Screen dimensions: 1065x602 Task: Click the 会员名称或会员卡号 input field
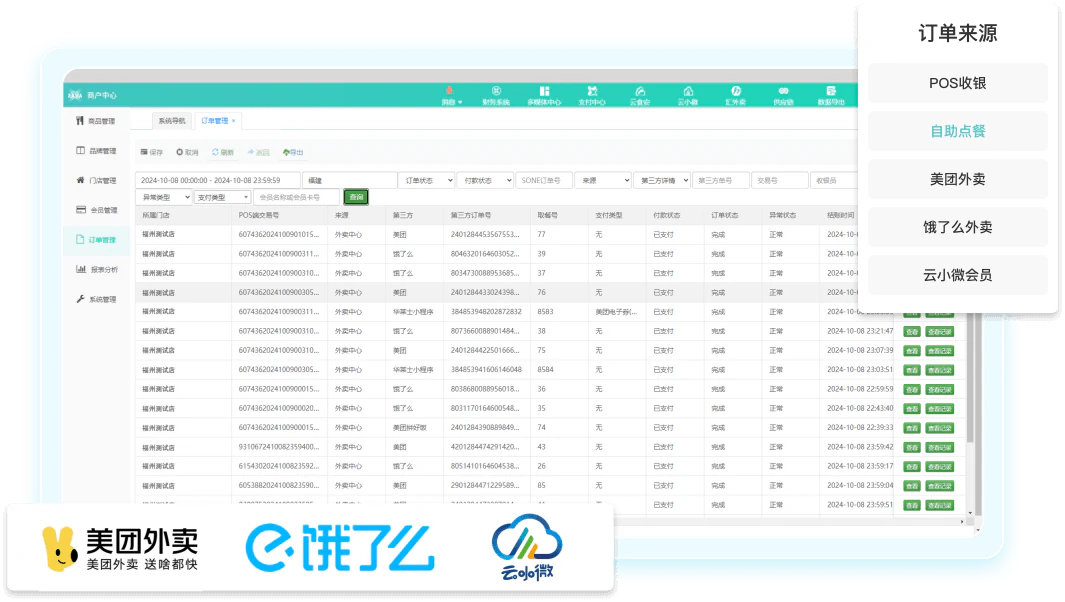(296, 197)
